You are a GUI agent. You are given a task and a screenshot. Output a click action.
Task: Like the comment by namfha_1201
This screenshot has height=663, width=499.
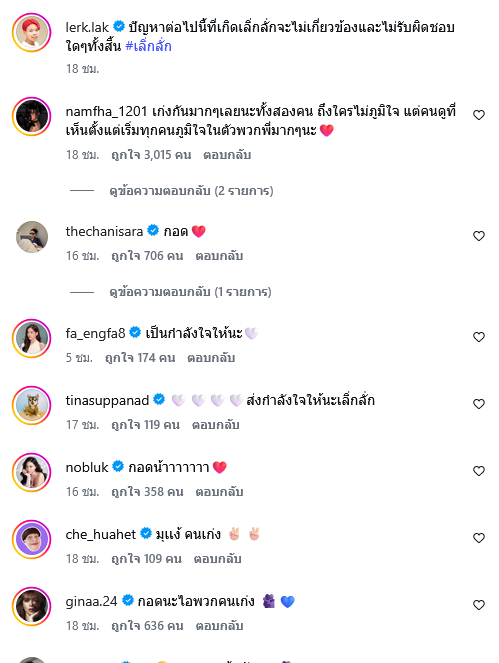point(479,115)
